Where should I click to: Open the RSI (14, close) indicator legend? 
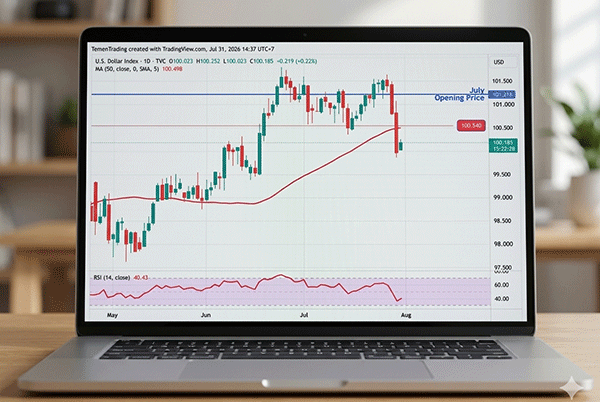pyautogui.click(x=112, y=277)
